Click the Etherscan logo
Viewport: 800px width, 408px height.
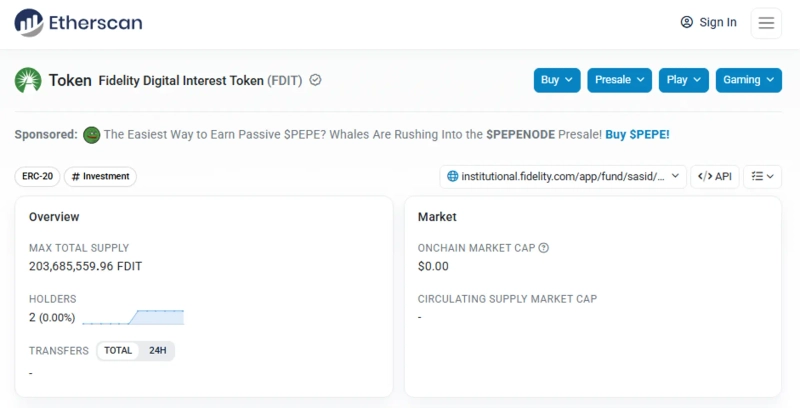point(78,22)
